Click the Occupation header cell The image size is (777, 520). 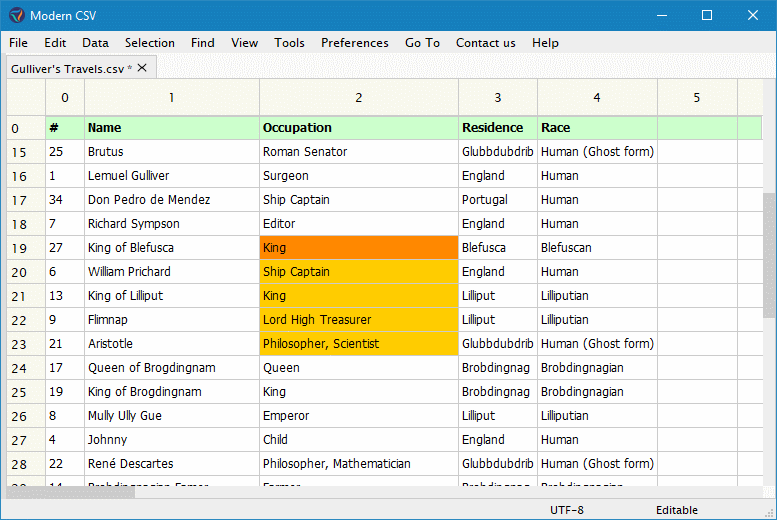tap(359, 128)
